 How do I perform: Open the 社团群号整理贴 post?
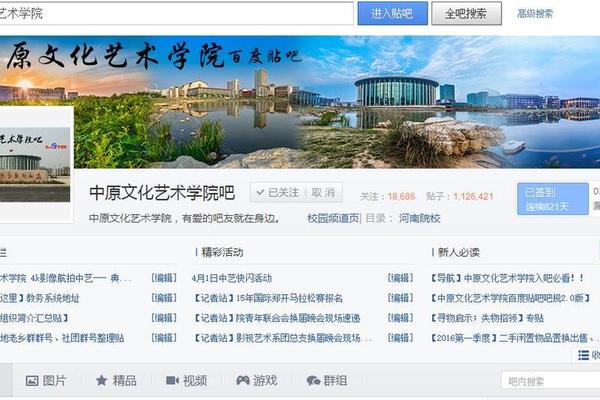(62, 338)
